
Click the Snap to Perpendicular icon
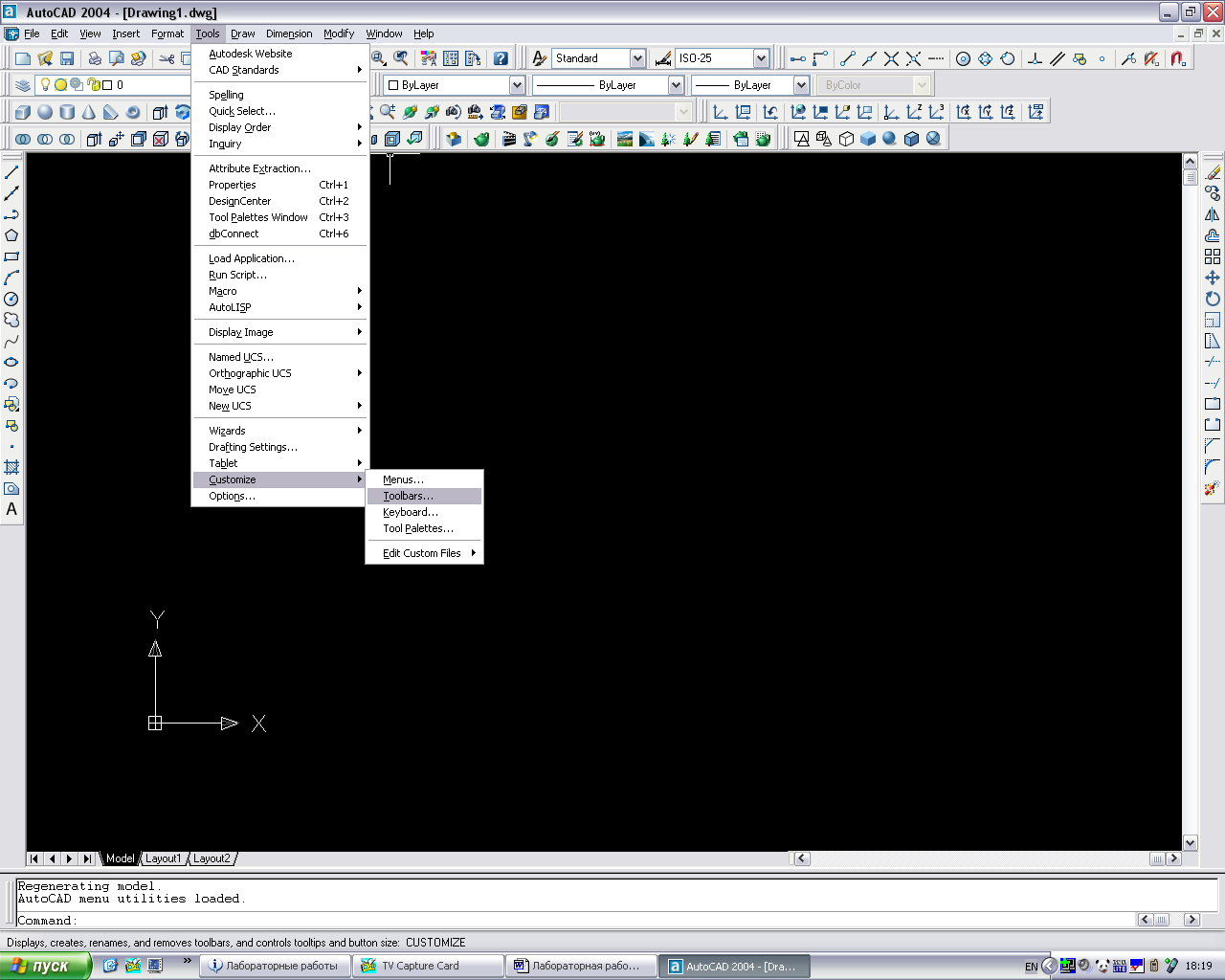[x=1035, y=58]
